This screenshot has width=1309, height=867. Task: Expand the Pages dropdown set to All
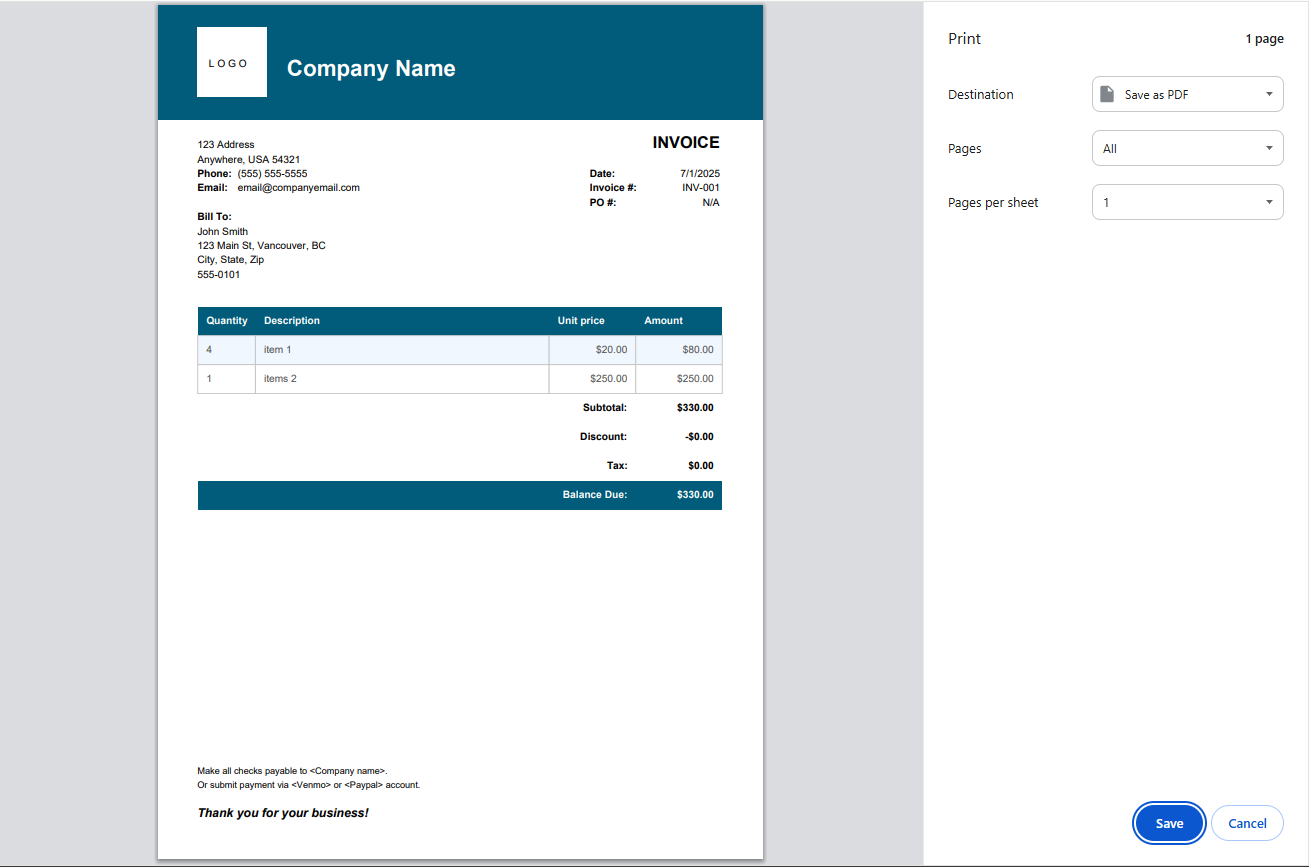pyautogui.click(x=1187, y=149)
